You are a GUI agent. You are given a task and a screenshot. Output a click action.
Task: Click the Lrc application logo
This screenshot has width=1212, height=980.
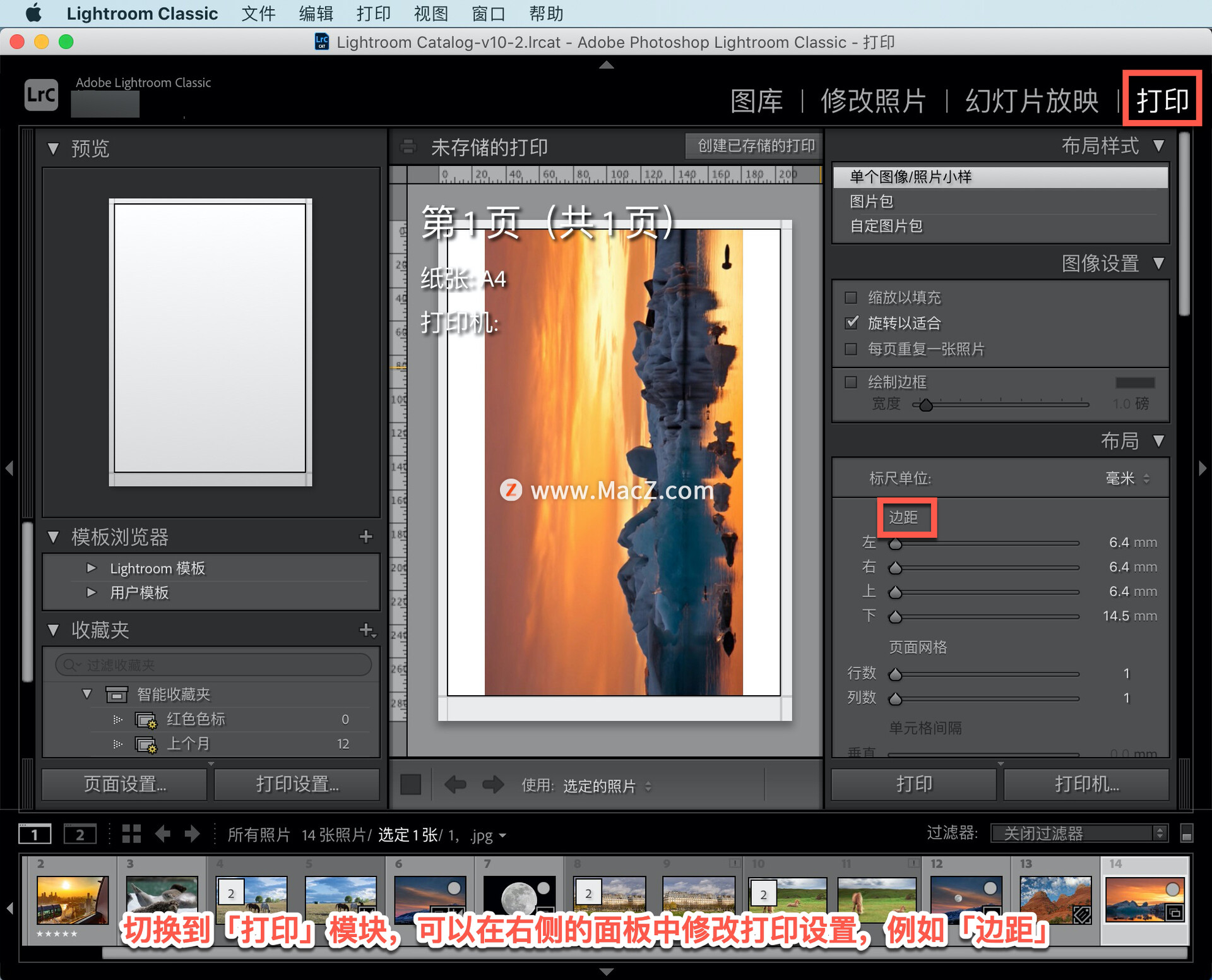click(x=41, y=95)
